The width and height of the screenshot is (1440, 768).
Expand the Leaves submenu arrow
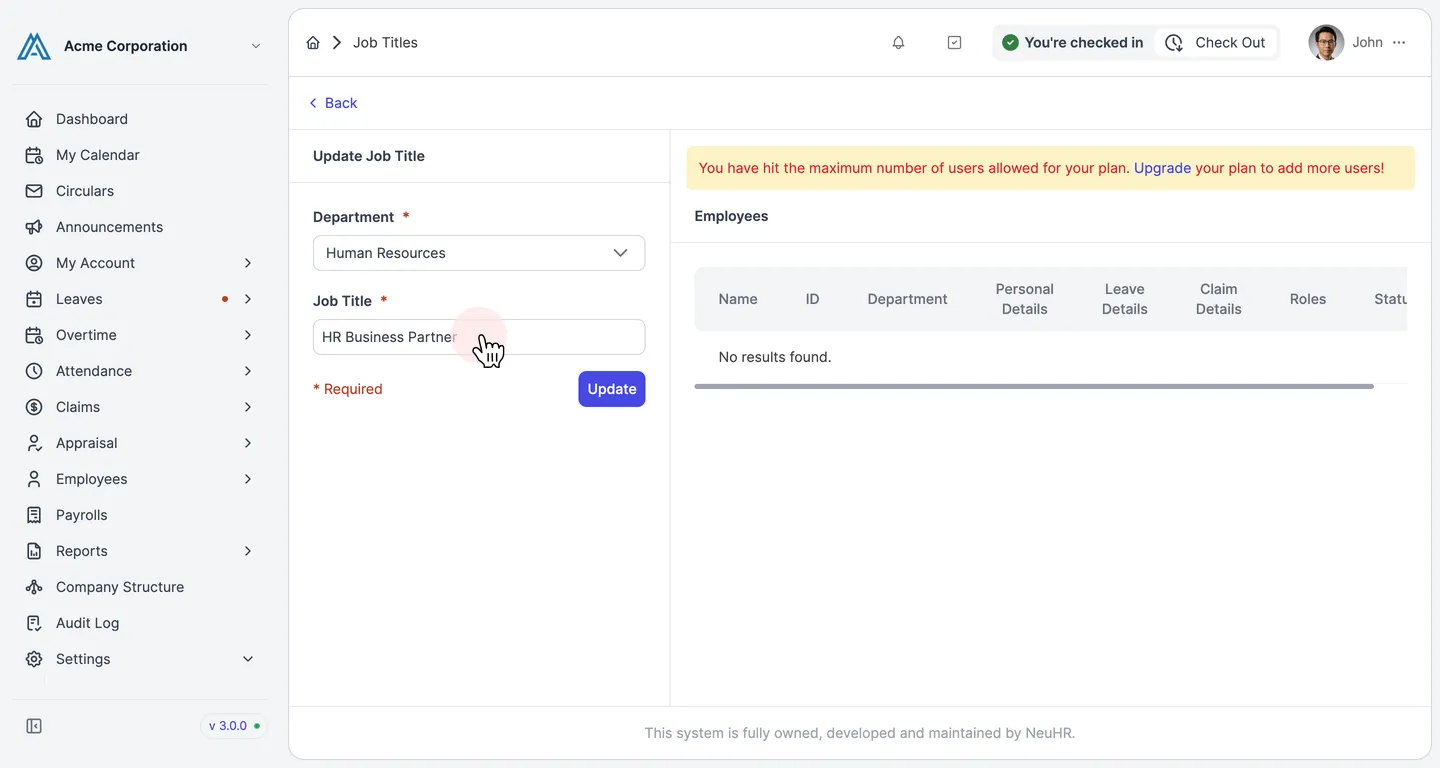tap(248, 299)
